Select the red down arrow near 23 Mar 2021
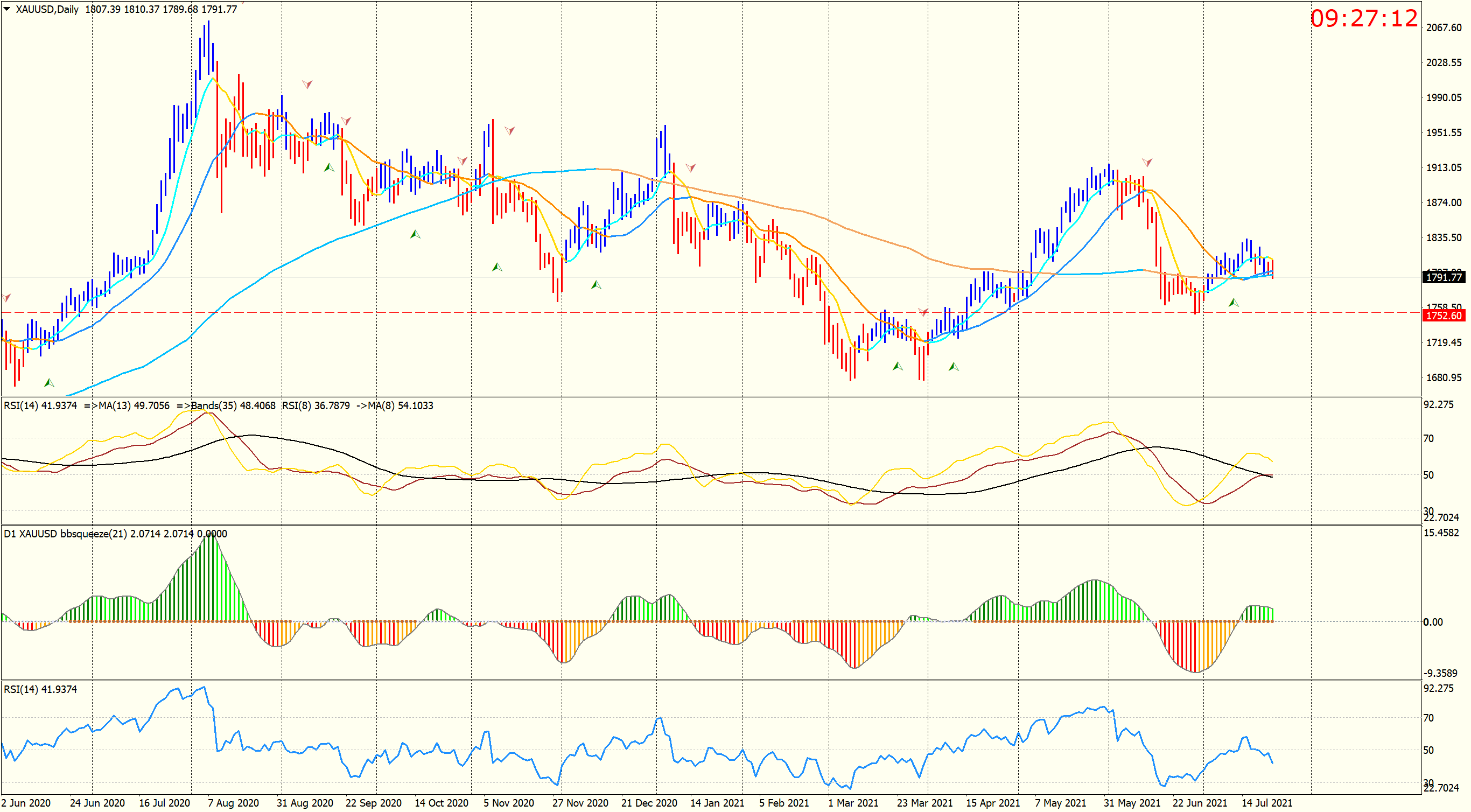This screenshot has width=1471, height=812. pos(923,312)
